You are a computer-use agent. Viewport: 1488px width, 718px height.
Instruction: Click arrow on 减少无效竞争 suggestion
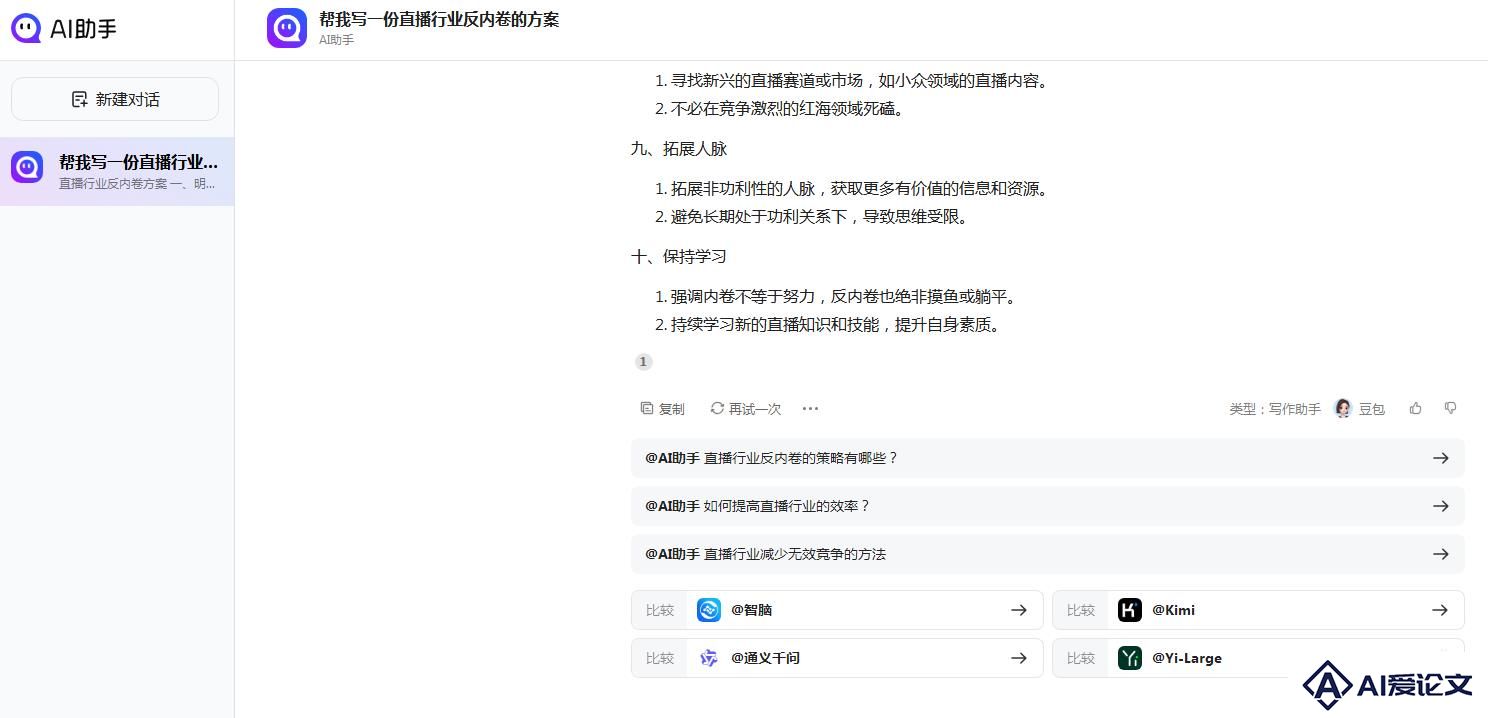1441,554
